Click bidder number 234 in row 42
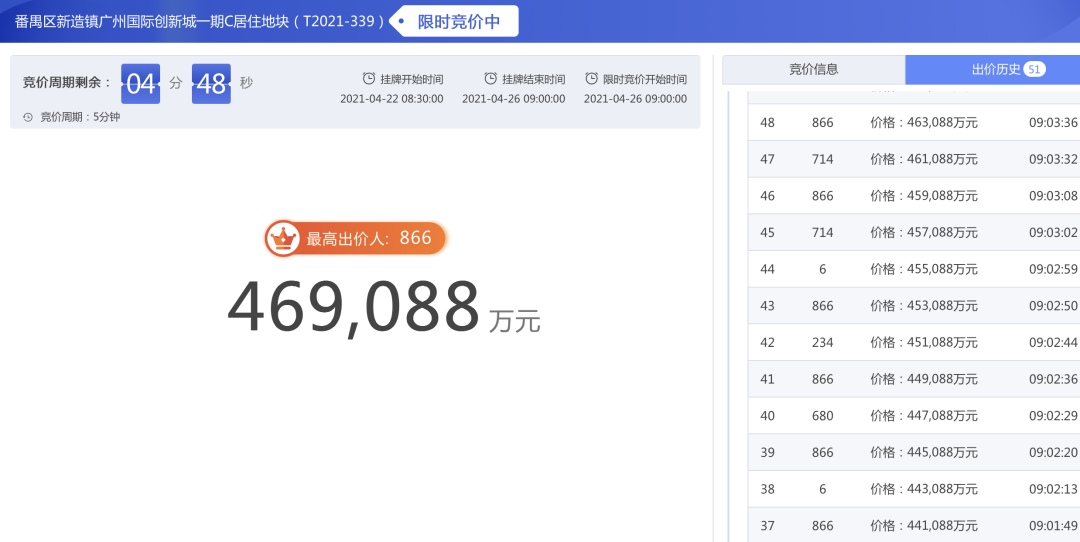This screenshot has width=1080, height=542. coord(822,342)
